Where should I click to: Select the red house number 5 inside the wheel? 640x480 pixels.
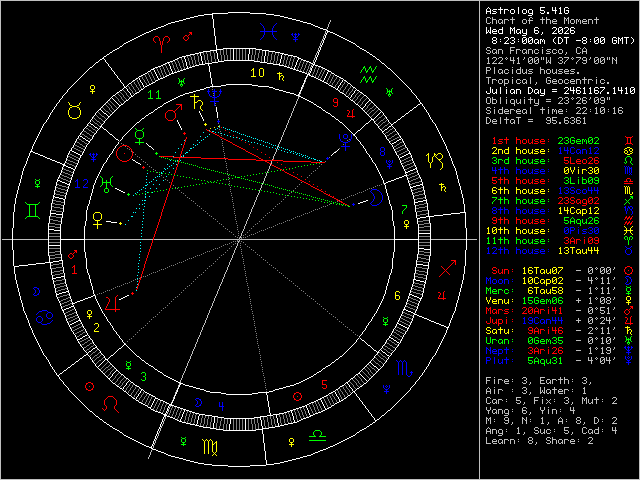[x=324, y=384]
